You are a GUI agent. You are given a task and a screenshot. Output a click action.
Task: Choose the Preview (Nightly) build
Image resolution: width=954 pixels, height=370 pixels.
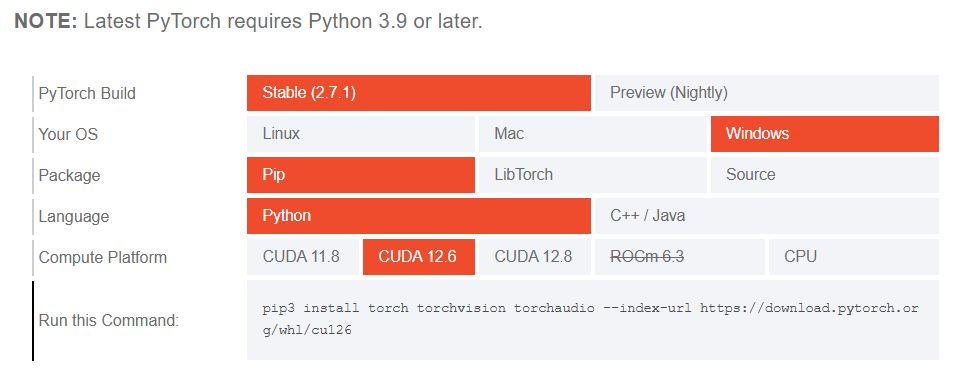(x=767, y=93)
